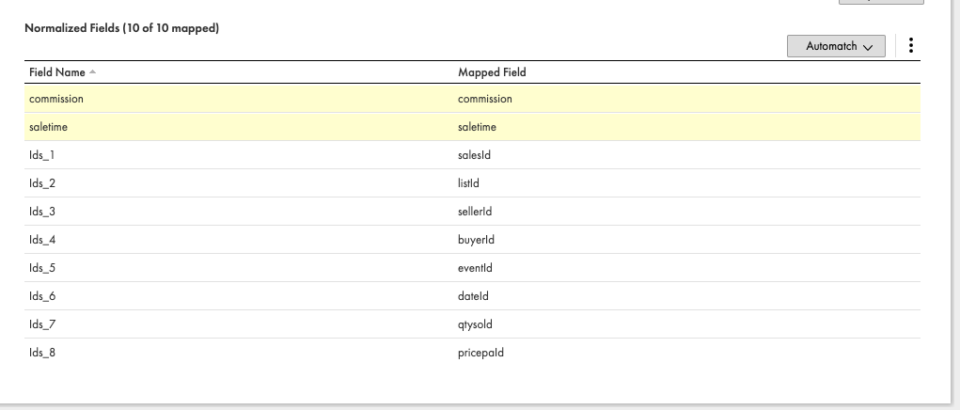
Task: Sort by the Field Name column header
Action: [x=57, y=72]
